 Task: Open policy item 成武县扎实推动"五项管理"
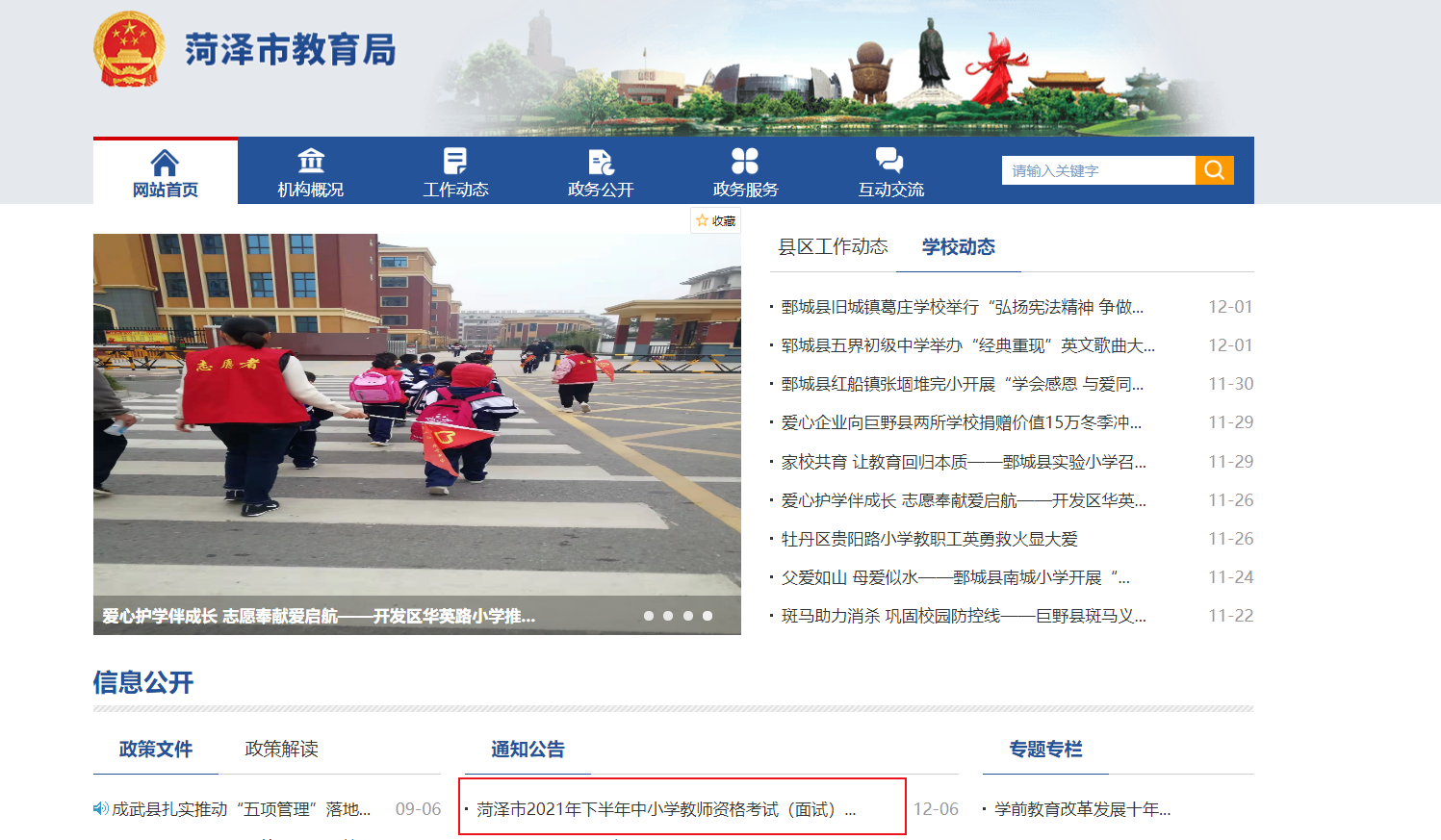(x=242, y=809)
